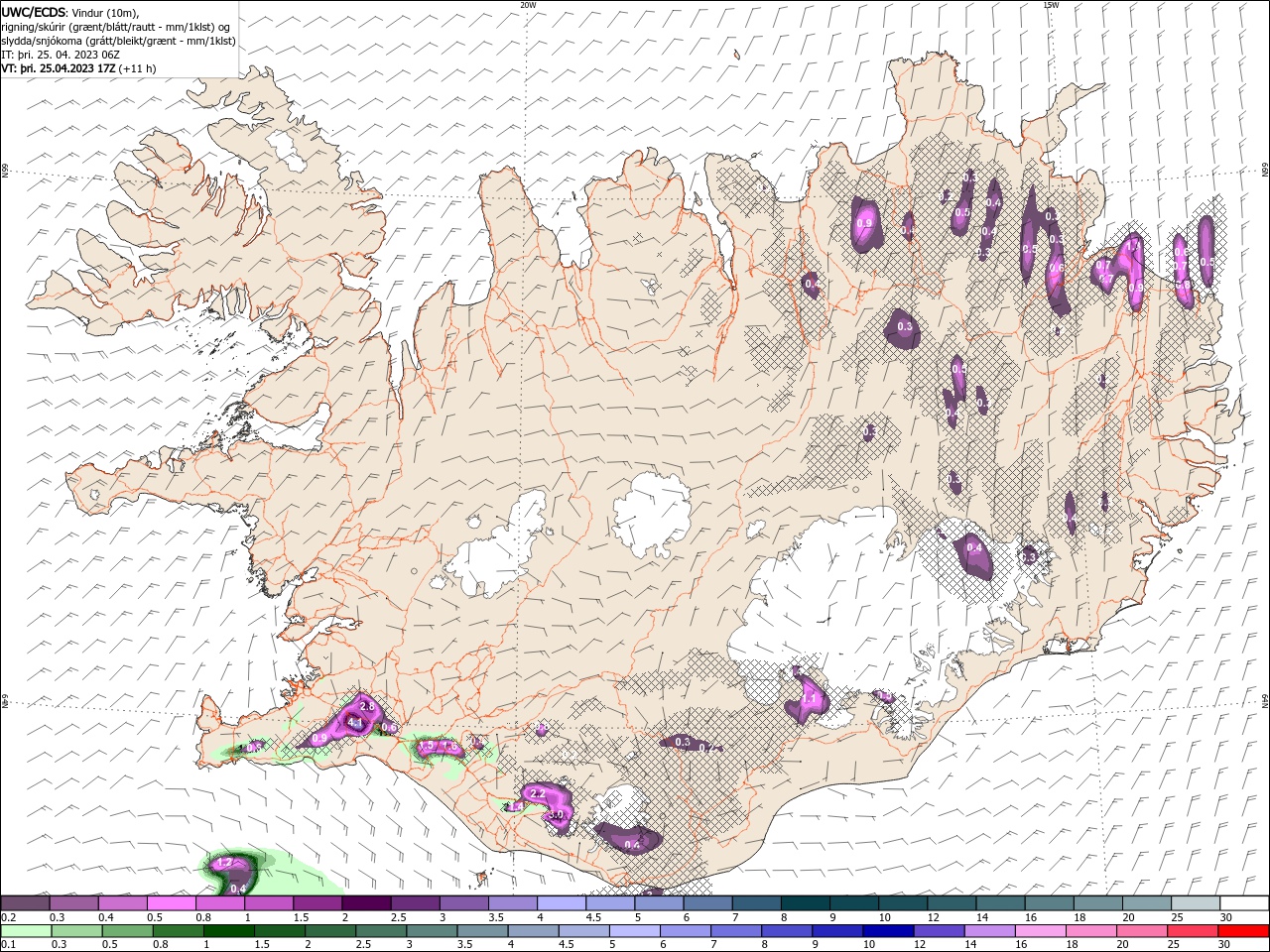1270x952 pixels.
Task: Click the 20W longitude label at the top
Action: (x=528, y=5)
